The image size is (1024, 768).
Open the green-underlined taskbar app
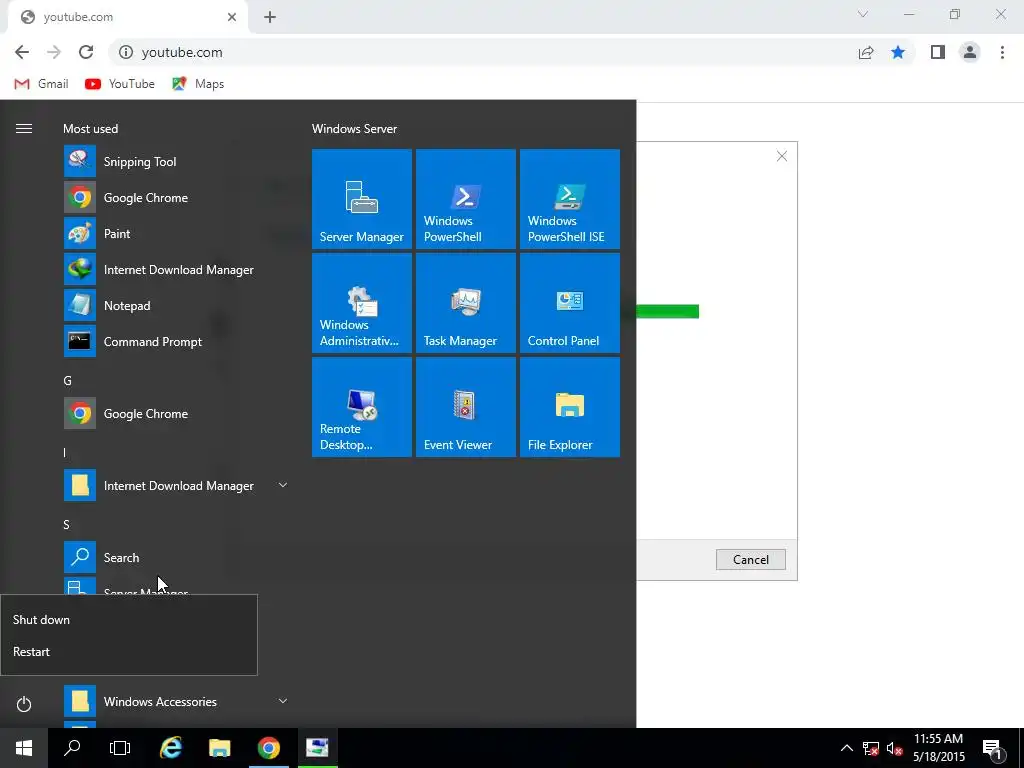(317, 748)
